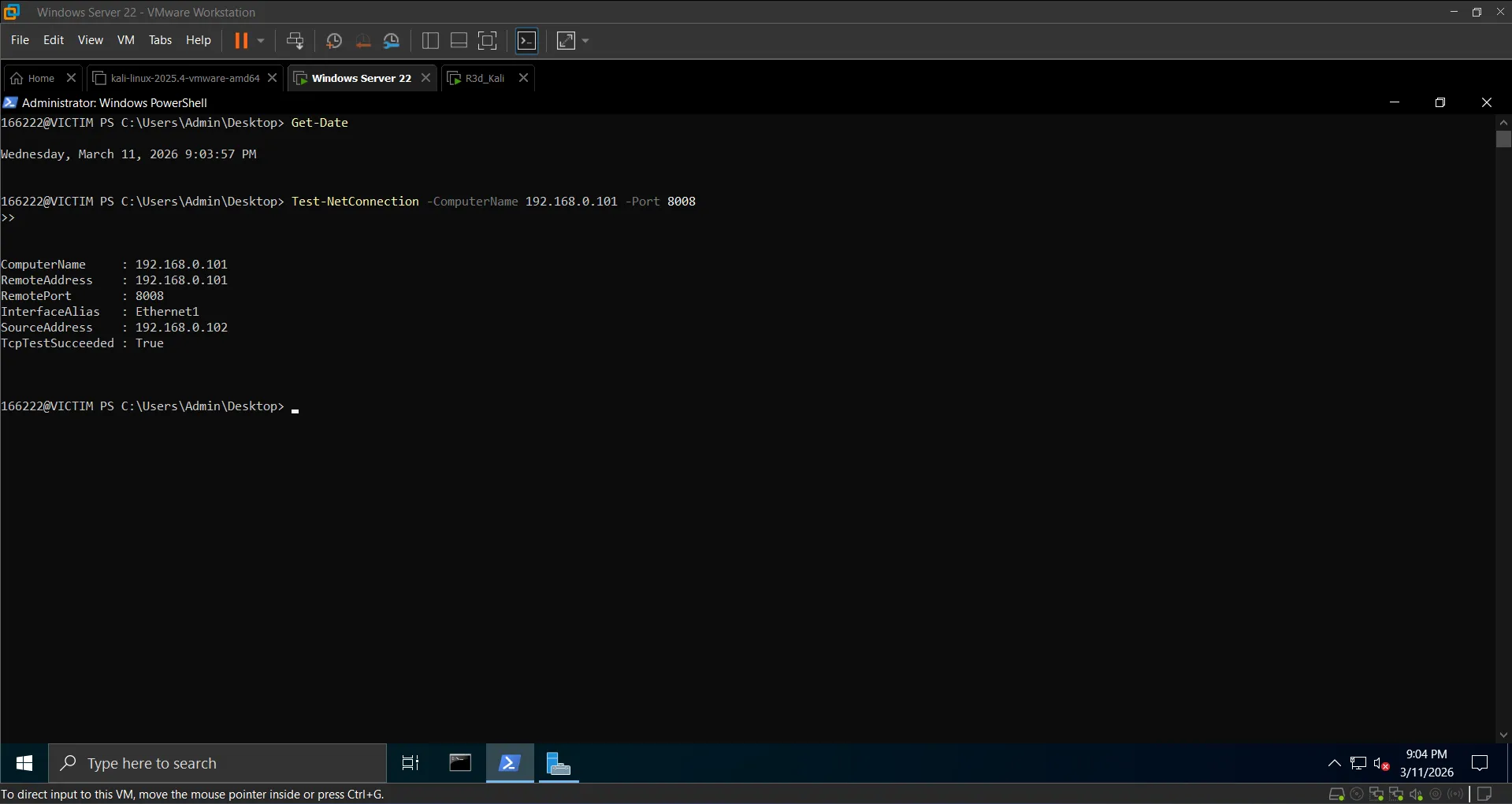Open the power options dropdown arrow
Image resolution: width=1512 pixels, height=804 pixels.
pos(261,40)
